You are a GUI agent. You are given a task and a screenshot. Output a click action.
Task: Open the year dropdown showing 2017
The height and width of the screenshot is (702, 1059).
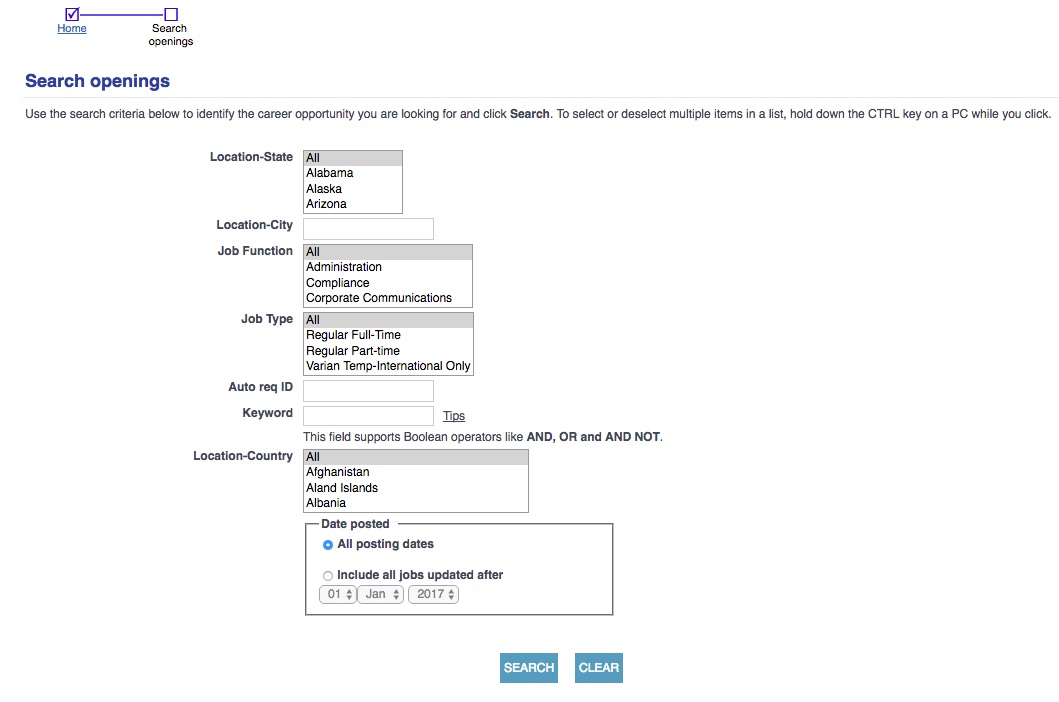point(434,594)
